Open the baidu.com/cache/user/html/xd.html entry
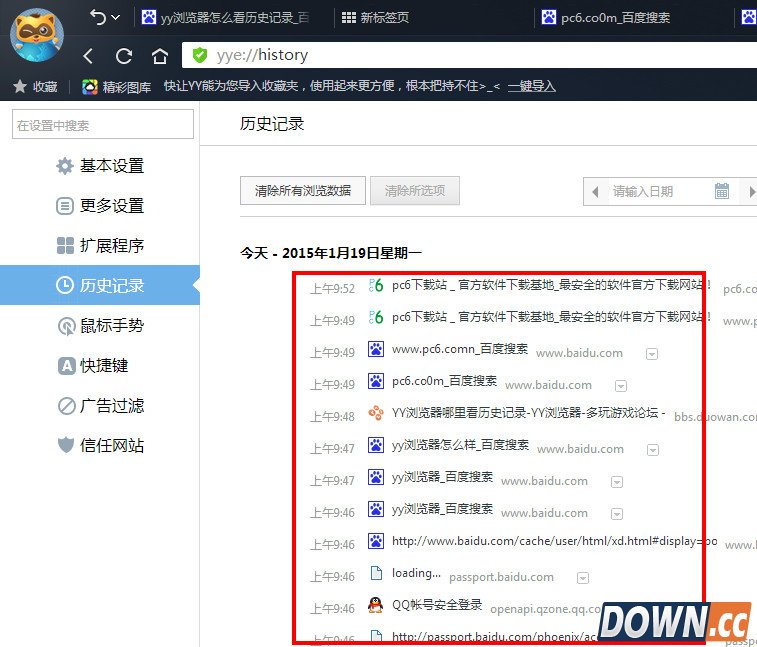757x647 pixels. (x=554, y=541)
